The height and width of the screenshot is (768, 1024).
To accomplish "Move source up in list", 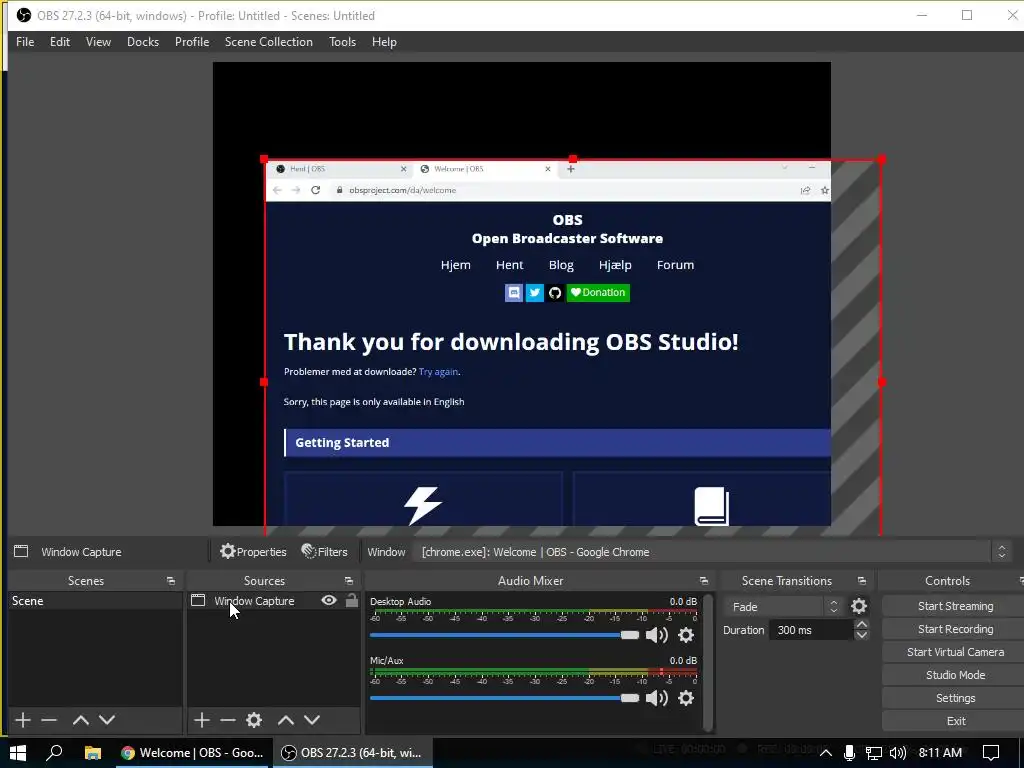I will click(x=285, y=720).
